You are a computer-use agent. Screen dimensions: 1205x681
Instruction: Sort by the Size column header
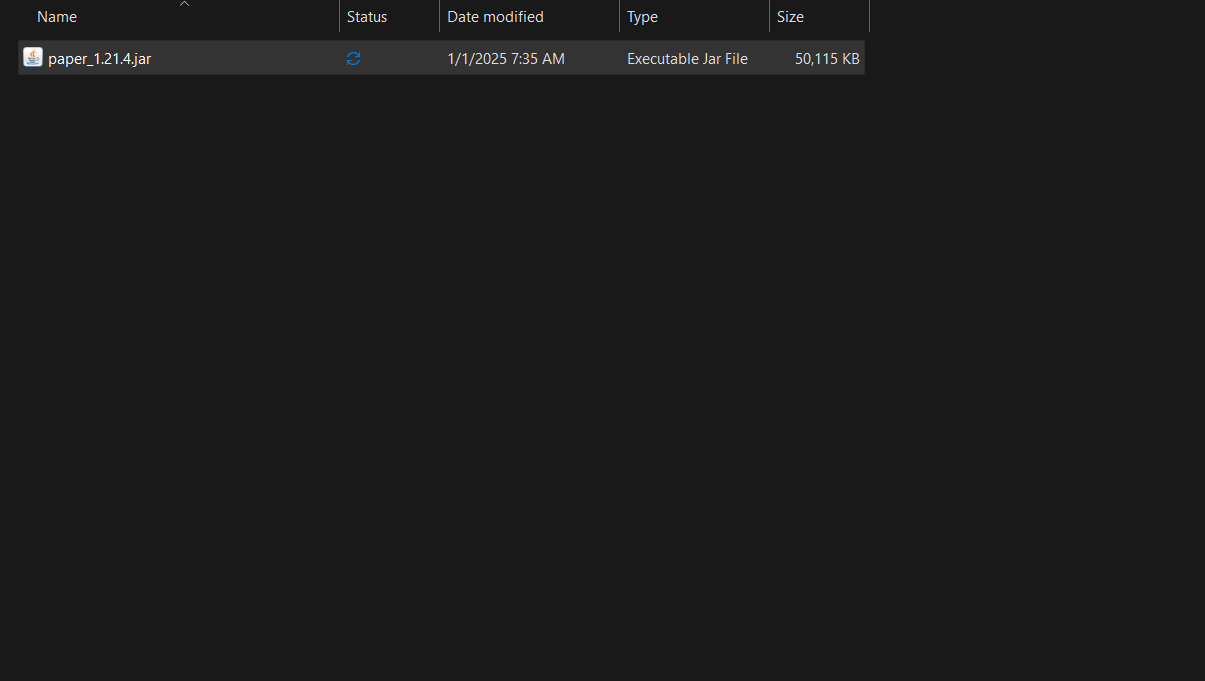point(790,17)
